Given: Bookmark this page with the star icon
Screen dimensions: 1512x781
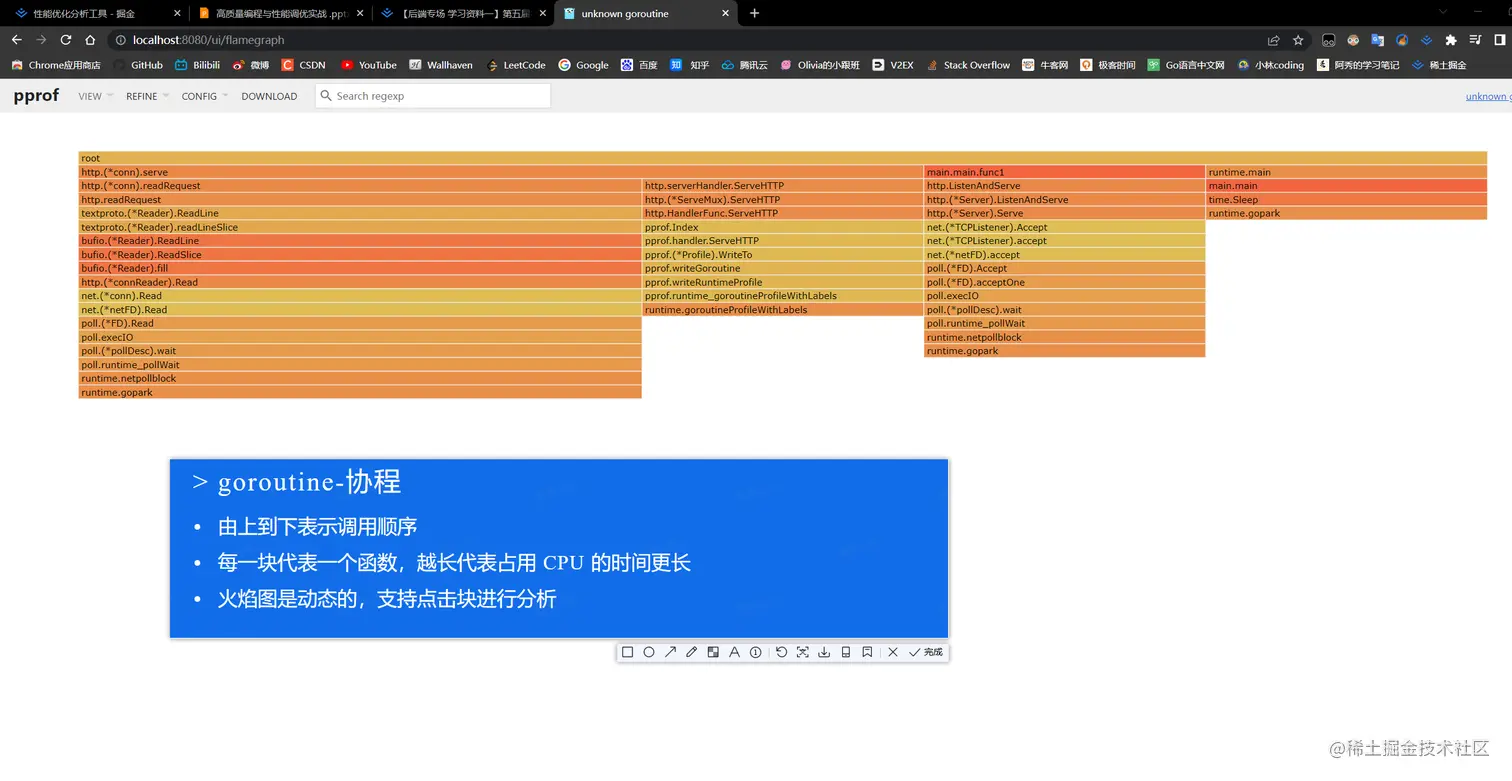Looking at the screenshot, I should coord(1298,40).
